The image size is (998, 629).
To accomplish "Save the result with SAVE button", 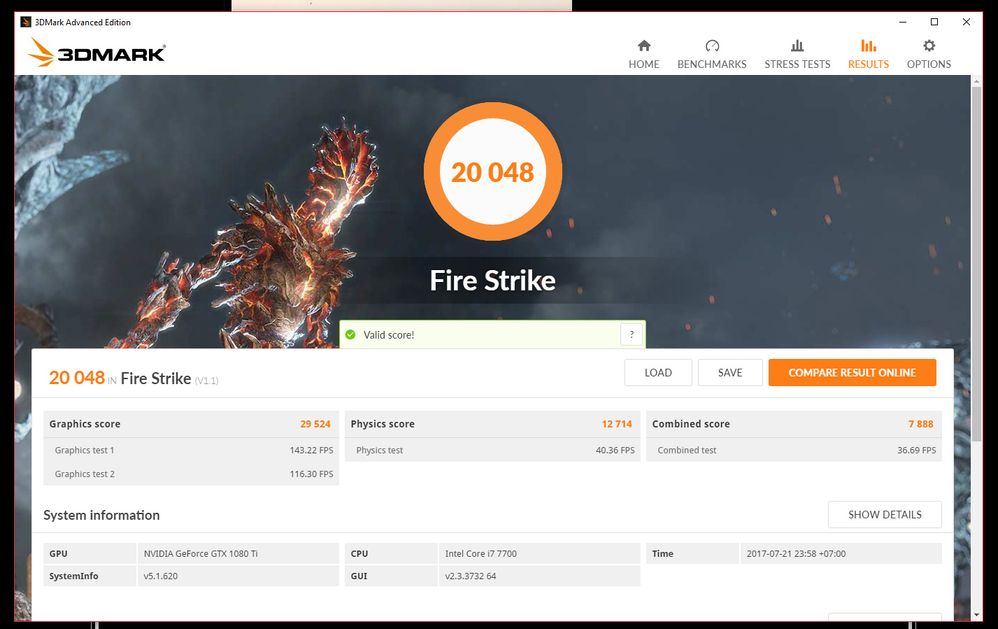I will (x=730, y=372).
